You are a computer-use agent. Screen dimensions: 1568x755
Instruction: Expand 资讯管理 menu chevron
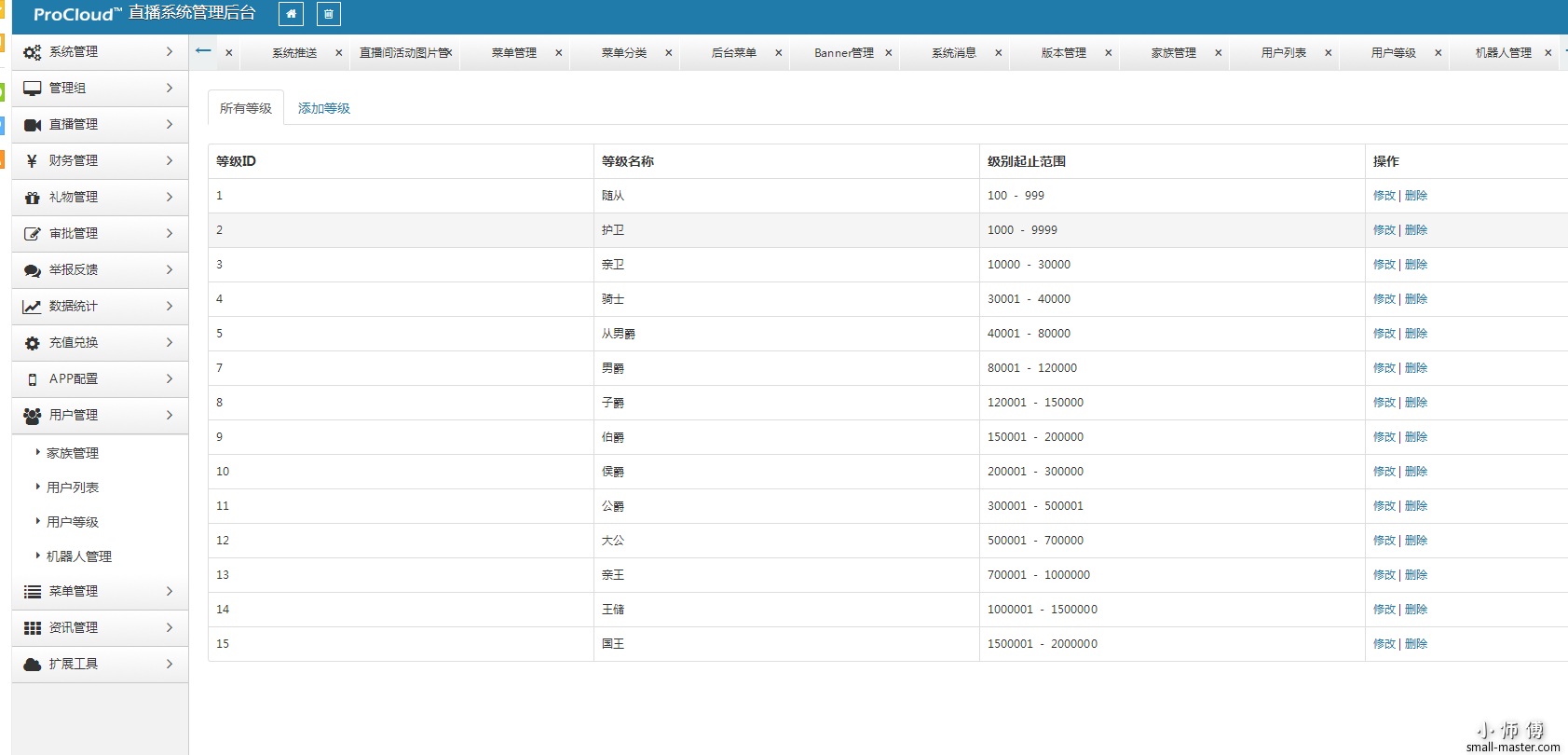click(x=170, y=627)
